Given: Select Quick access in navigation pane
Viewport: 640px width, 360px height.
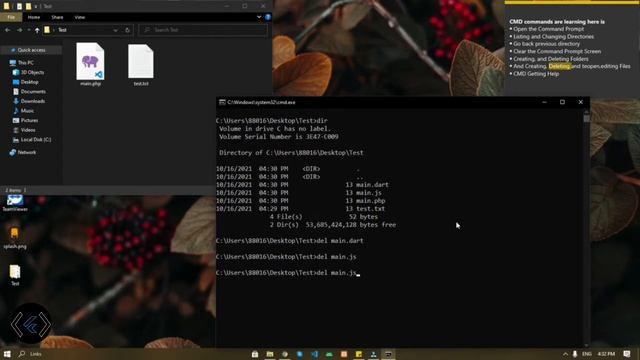Looking at the screenshot, I should click(x=31, y=50).
